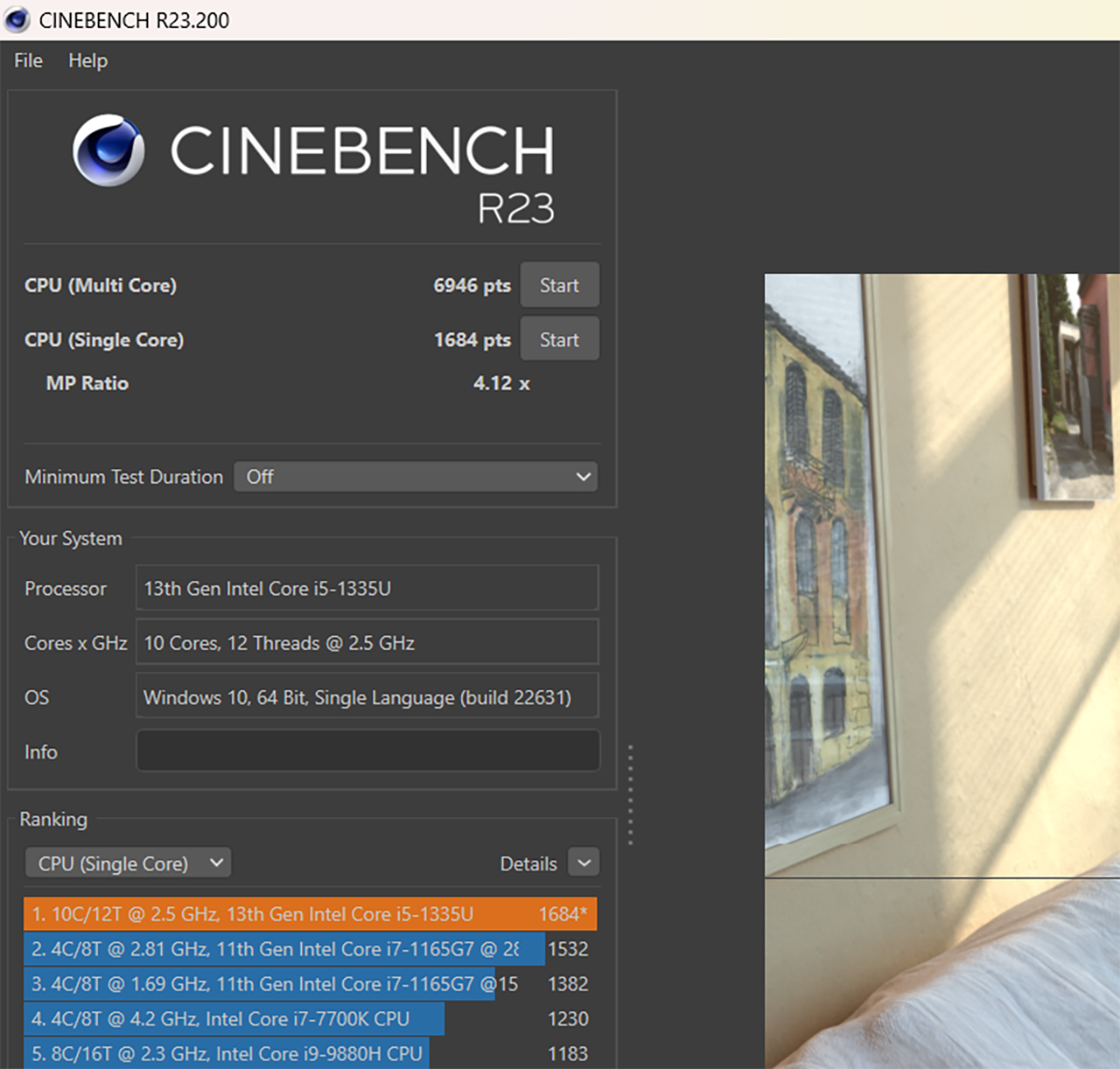Click the dotted panel divider handle
The height and width of the screenshot is (1069, 1120).
coord(630,794)
